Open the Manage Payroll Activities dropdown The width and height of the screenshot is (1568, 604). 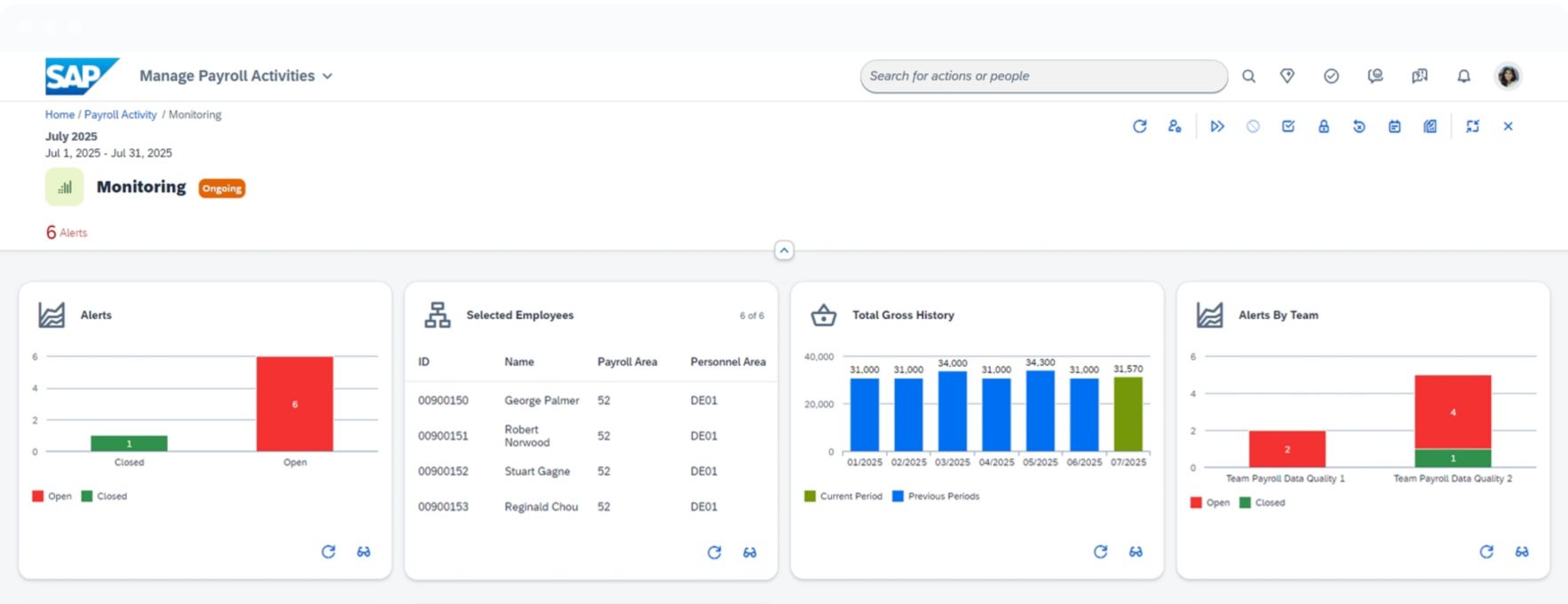click(235, 76)
